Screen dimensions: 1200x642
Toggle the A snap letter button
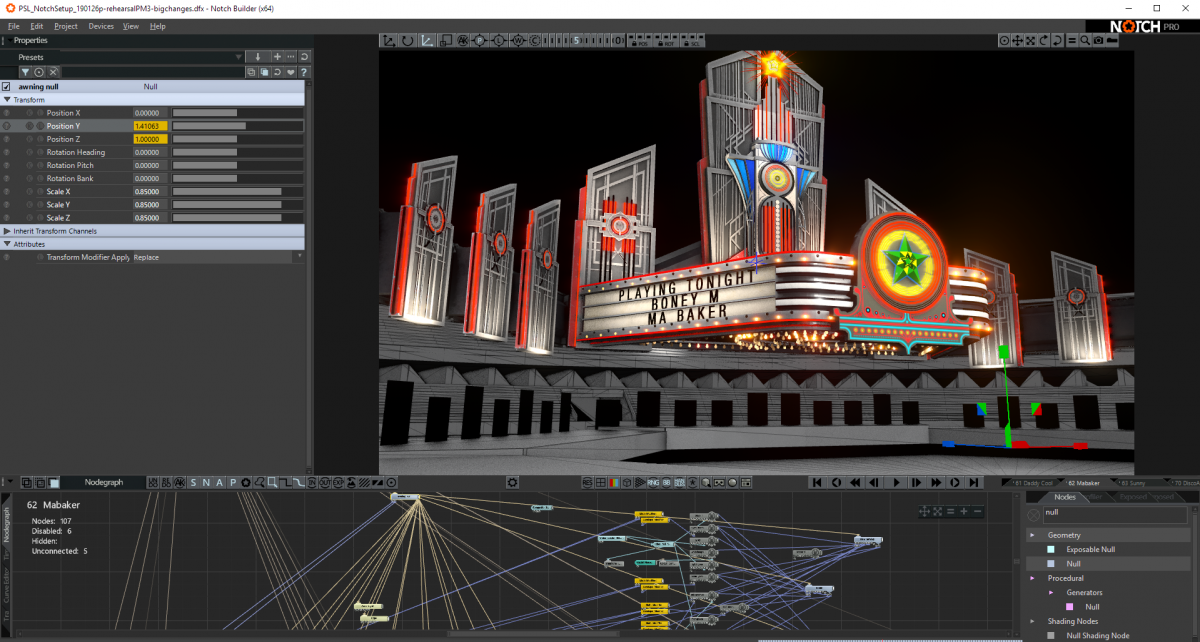tap(219, 482)
